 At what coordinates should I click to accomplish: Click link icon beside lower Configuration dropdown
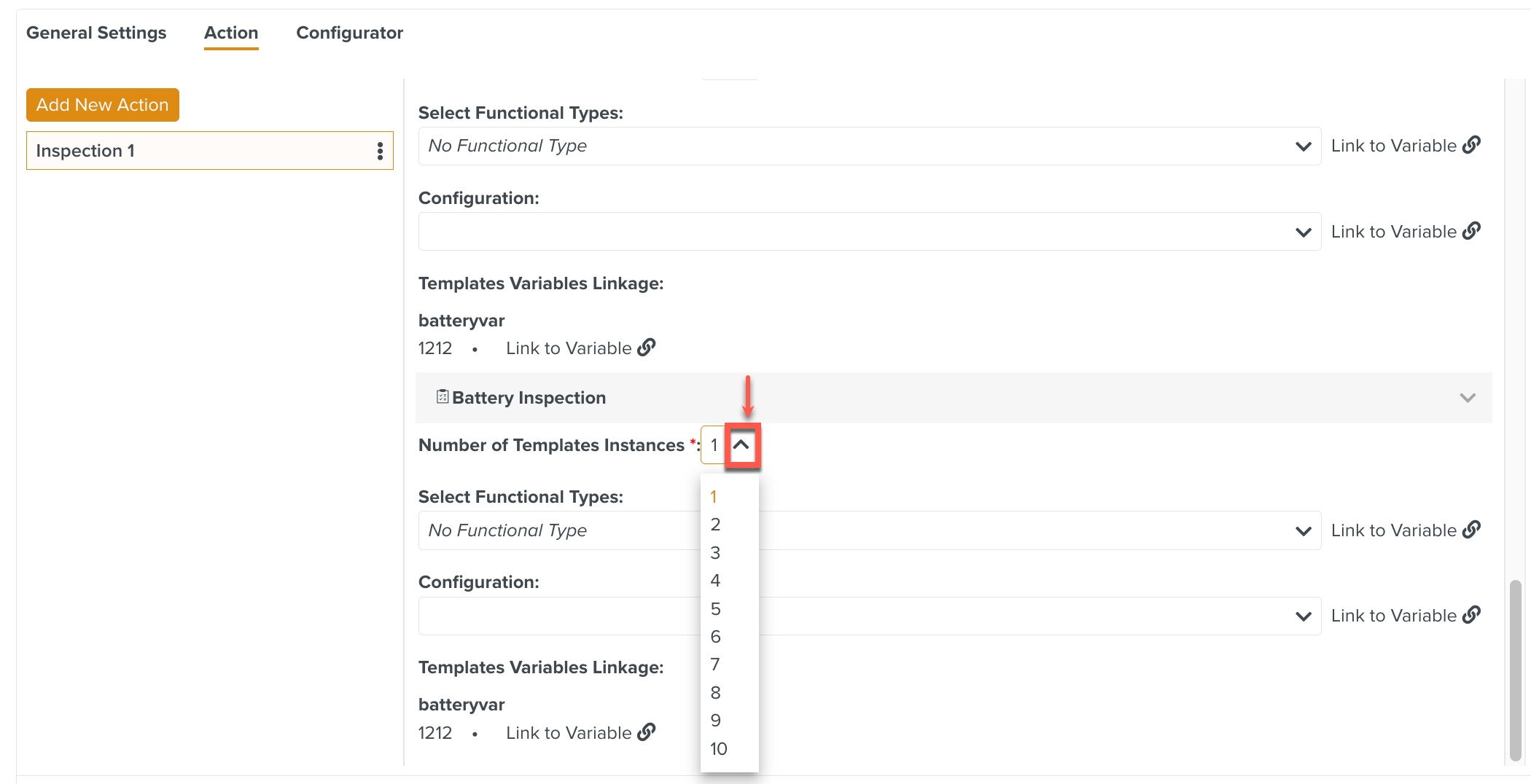tap(1472, 615)
